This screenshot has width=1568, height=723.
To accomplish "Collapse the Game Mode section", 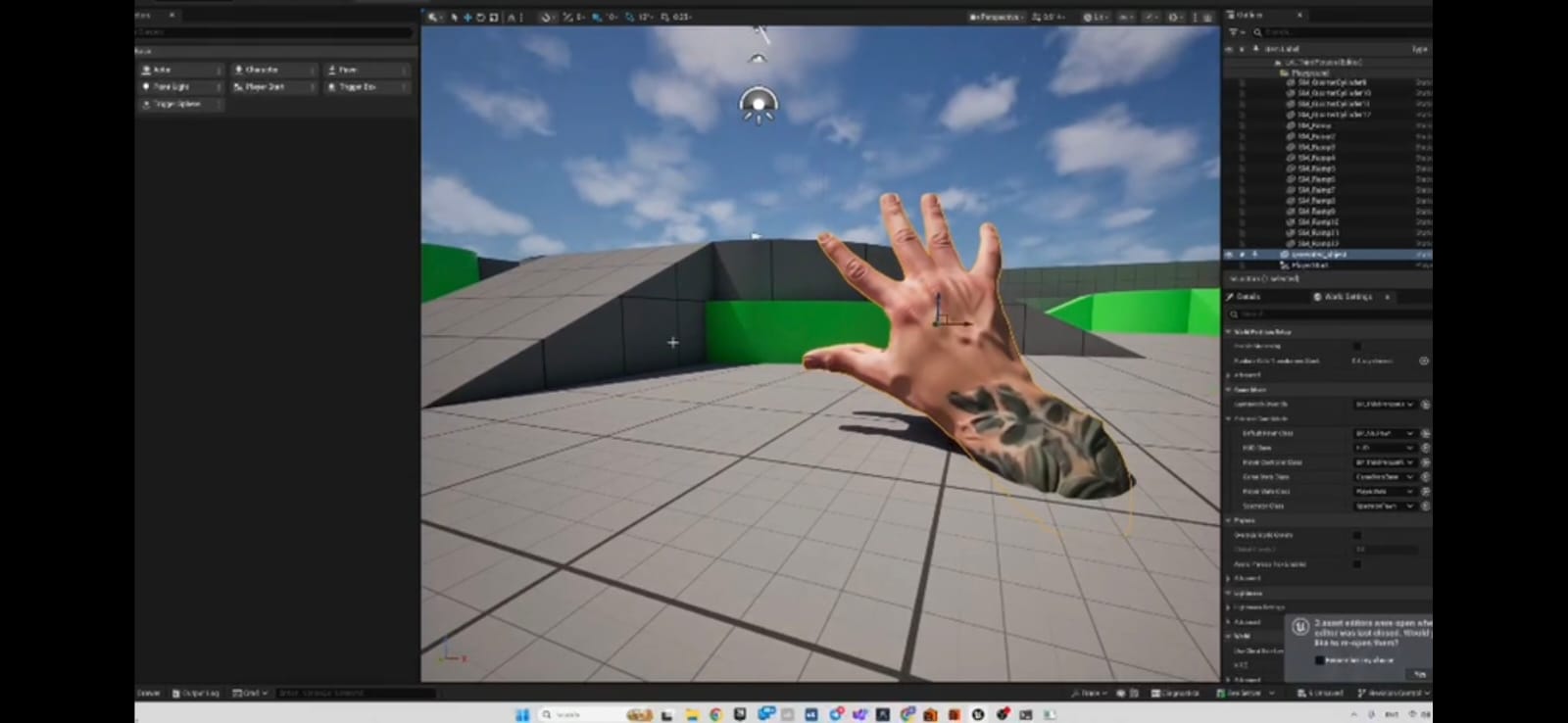I will [x=1229, y=389].
